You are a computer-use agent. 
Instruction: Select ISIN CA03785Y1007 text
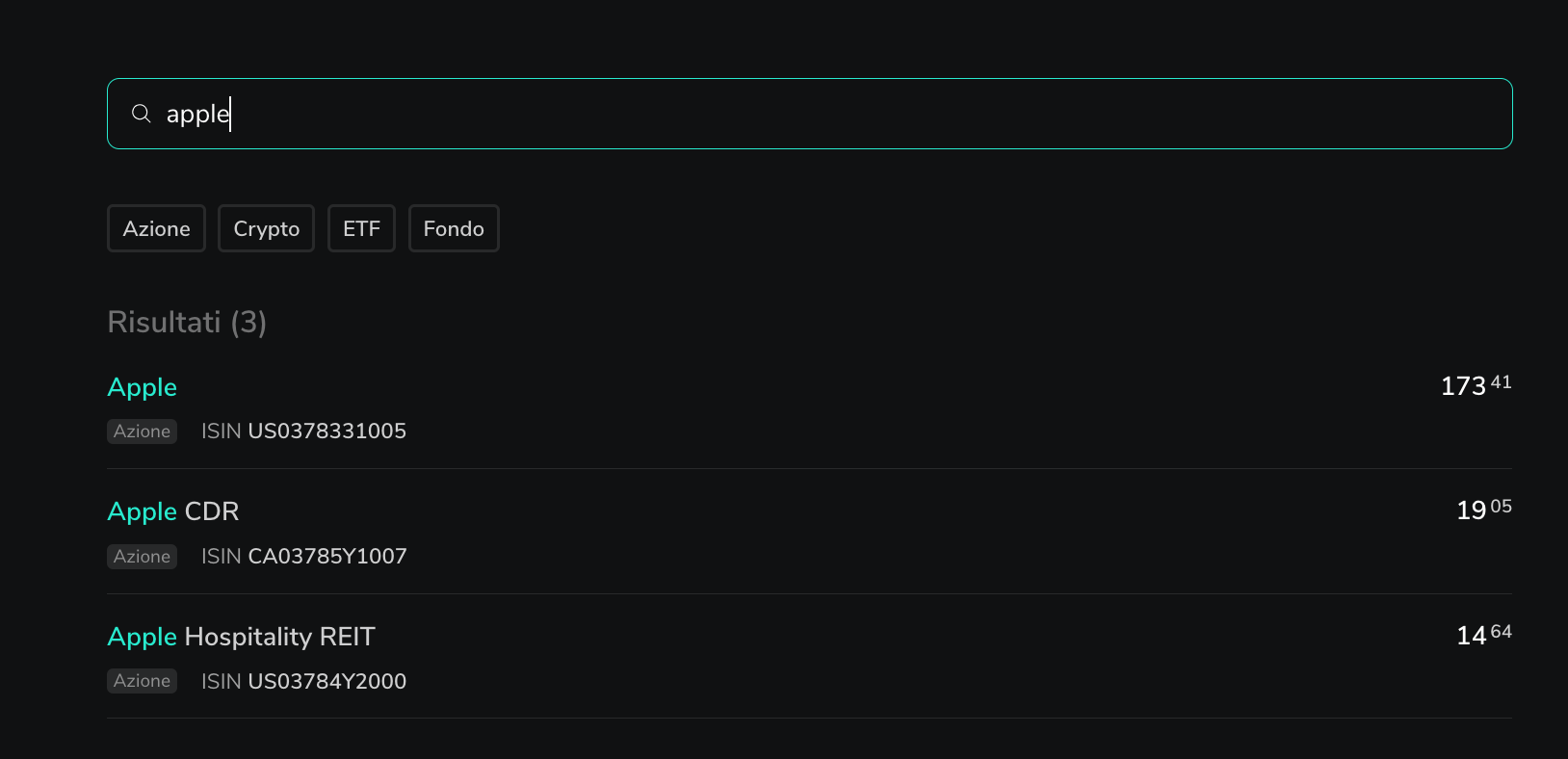[327, 557]
